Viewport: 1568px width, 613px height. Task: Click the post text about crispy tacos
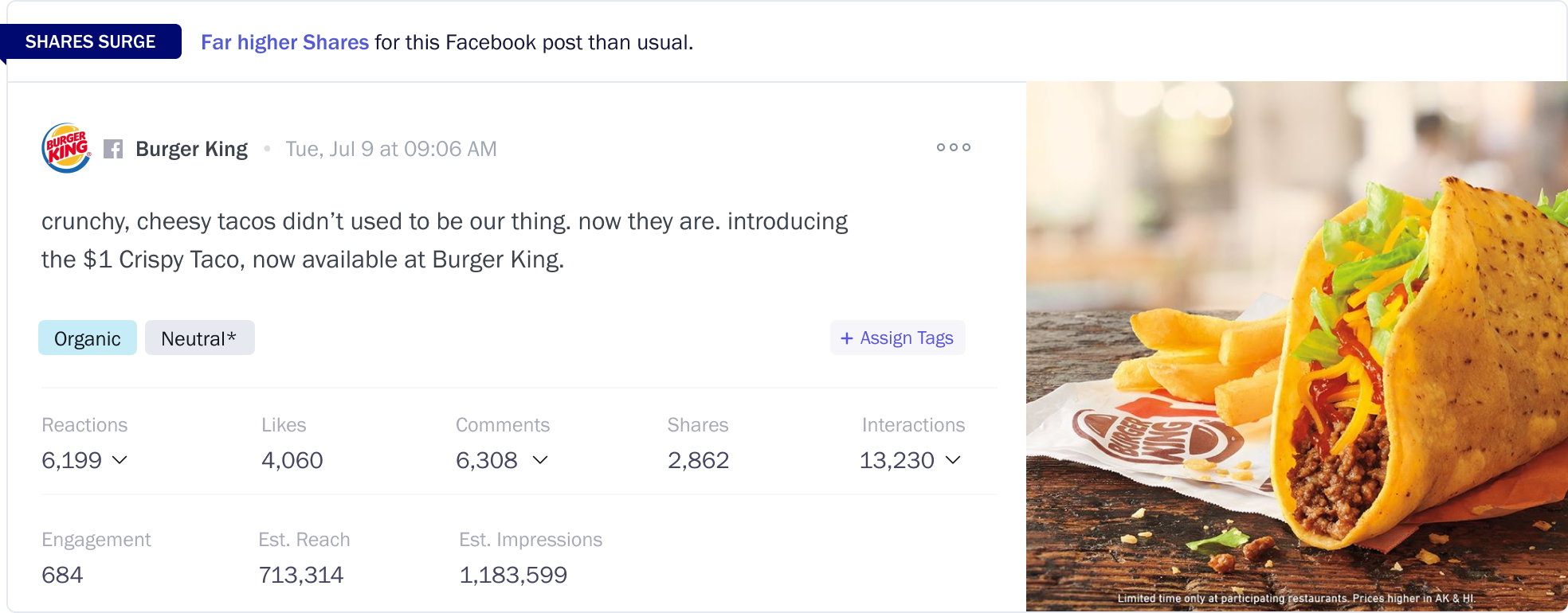(x=444, y=240)
